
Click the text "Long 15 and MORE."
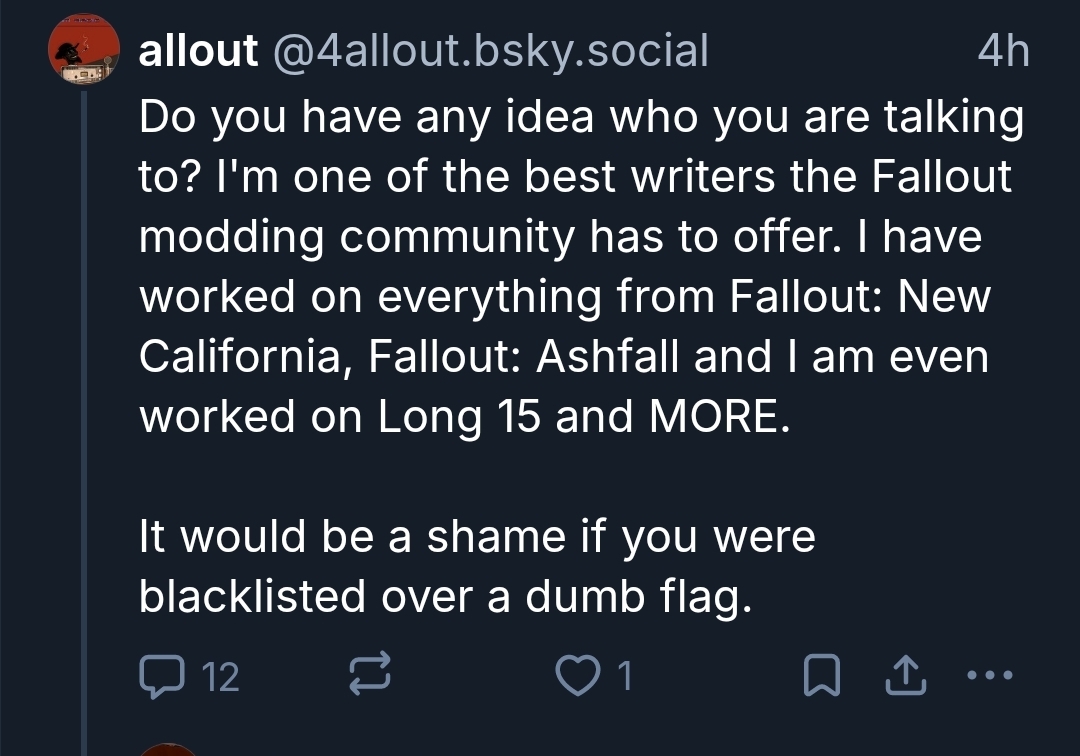(x=583, y=416)
